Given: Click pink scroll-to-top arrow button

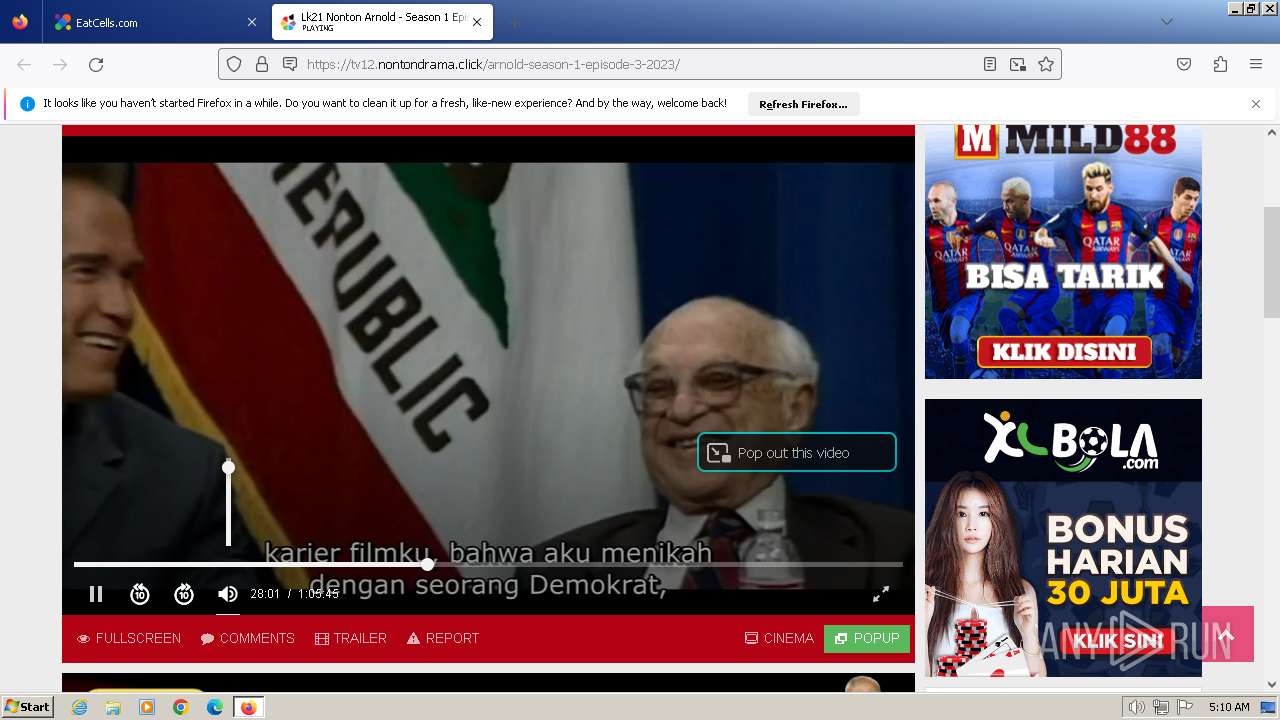Looking at the screenshot, I should pyautogui.click(x=1228, y=634).
